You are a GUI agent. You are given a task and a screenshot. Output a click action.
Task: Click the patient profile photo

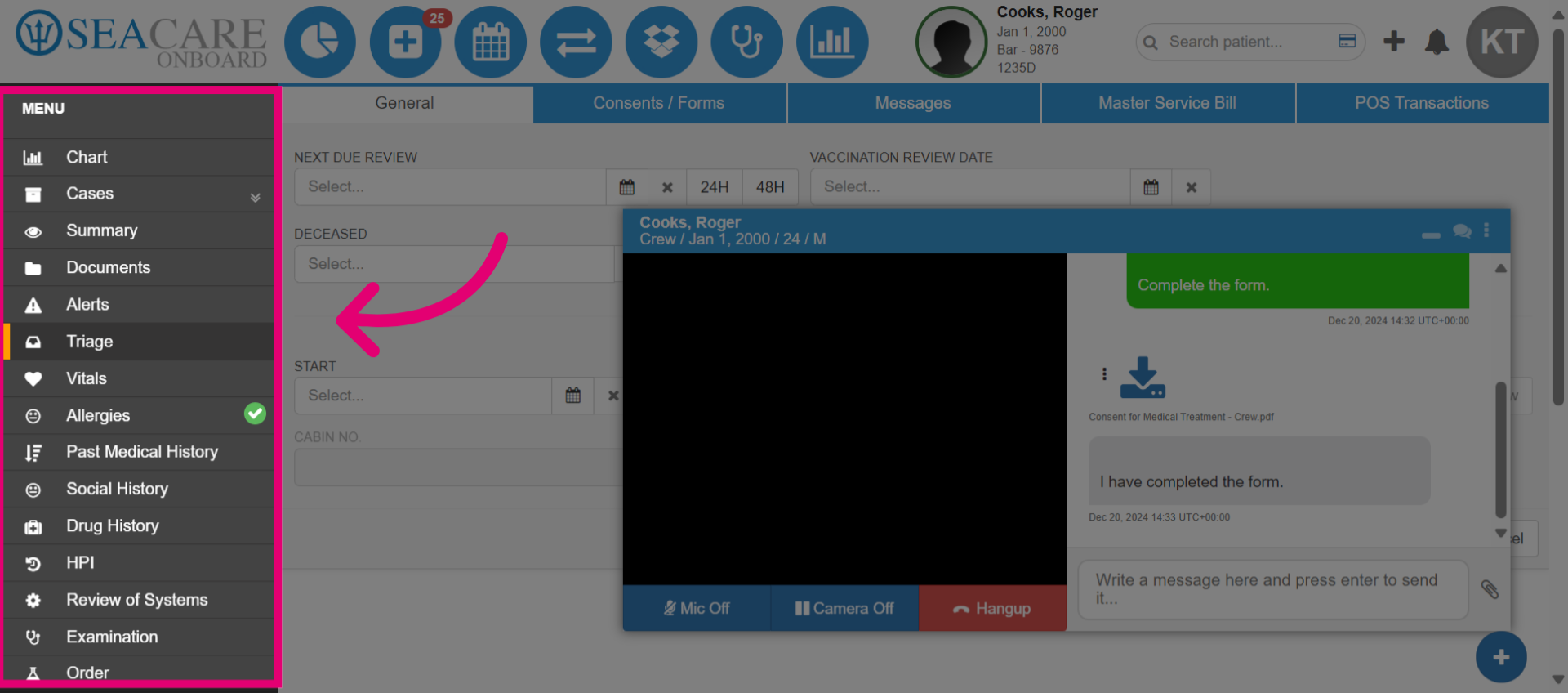(x=951, y=42)
